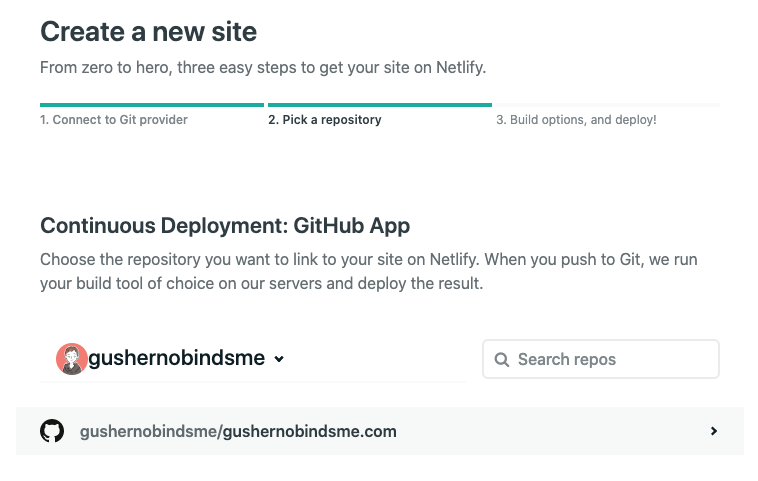The image size is (758, 481).
Task: Click the Choose the repository description paragraph
Action: click(x=368, y=271)
